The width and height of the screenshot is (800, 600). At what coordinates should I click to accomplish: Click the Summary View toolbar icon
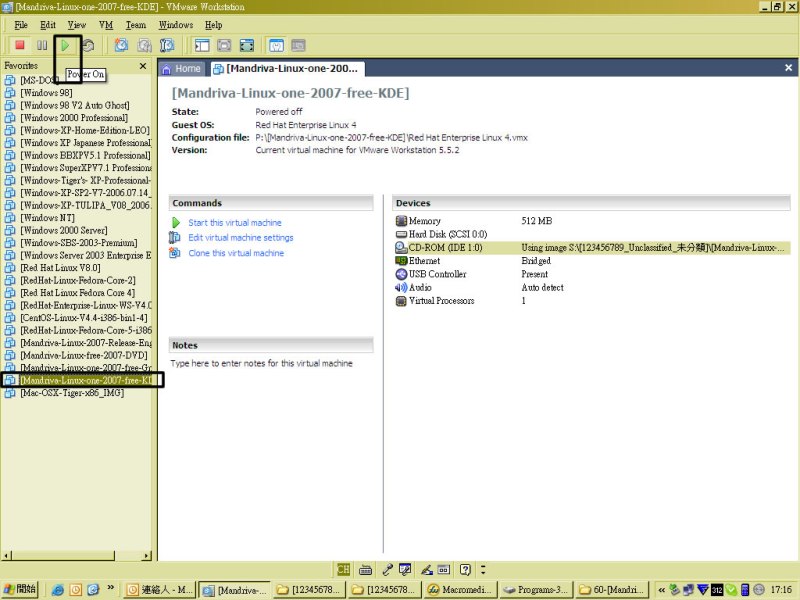pos(276,45)
